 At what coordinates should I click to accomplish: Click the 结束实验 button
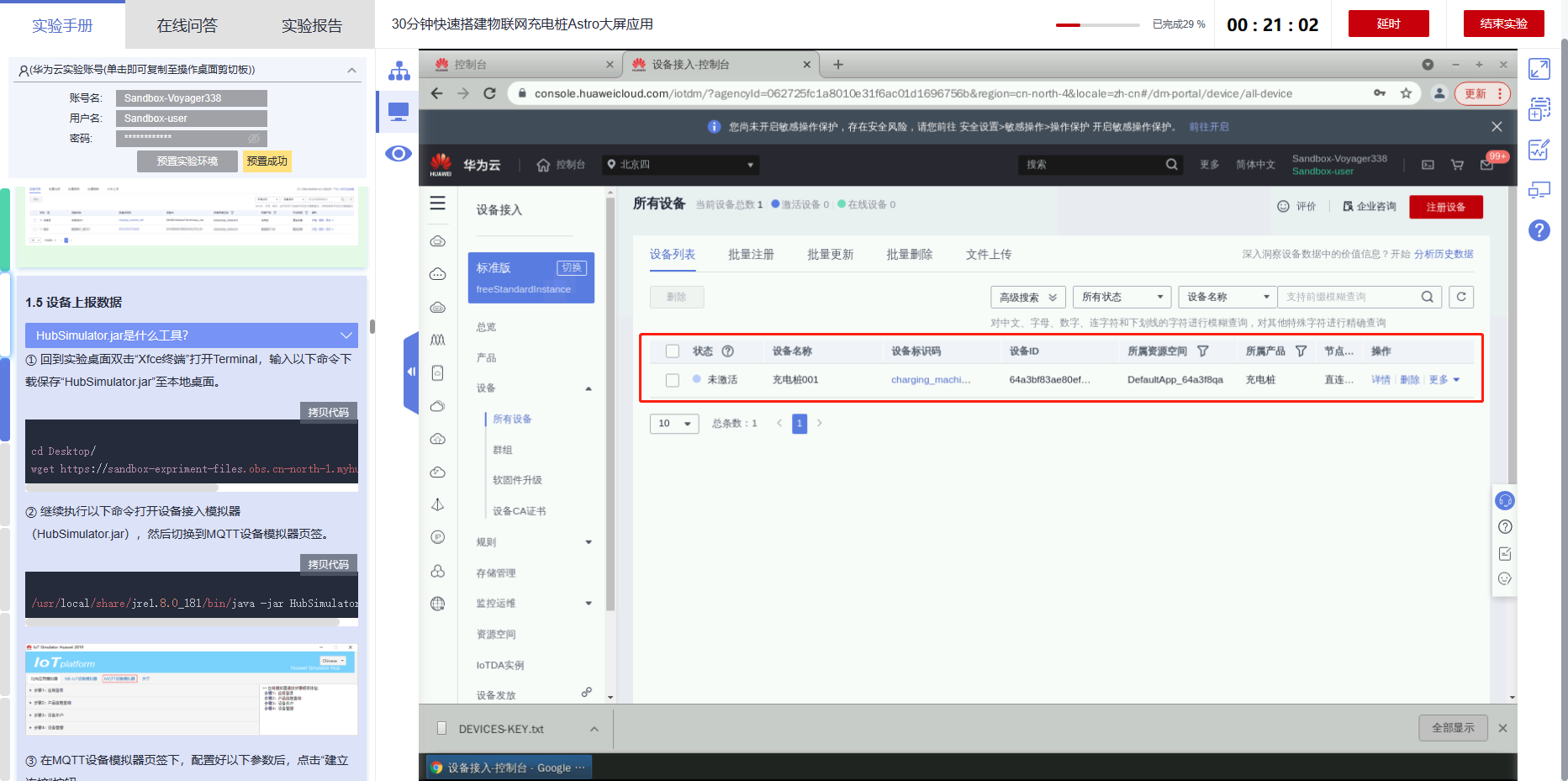pyautogui.click(x=1504, y=24)
